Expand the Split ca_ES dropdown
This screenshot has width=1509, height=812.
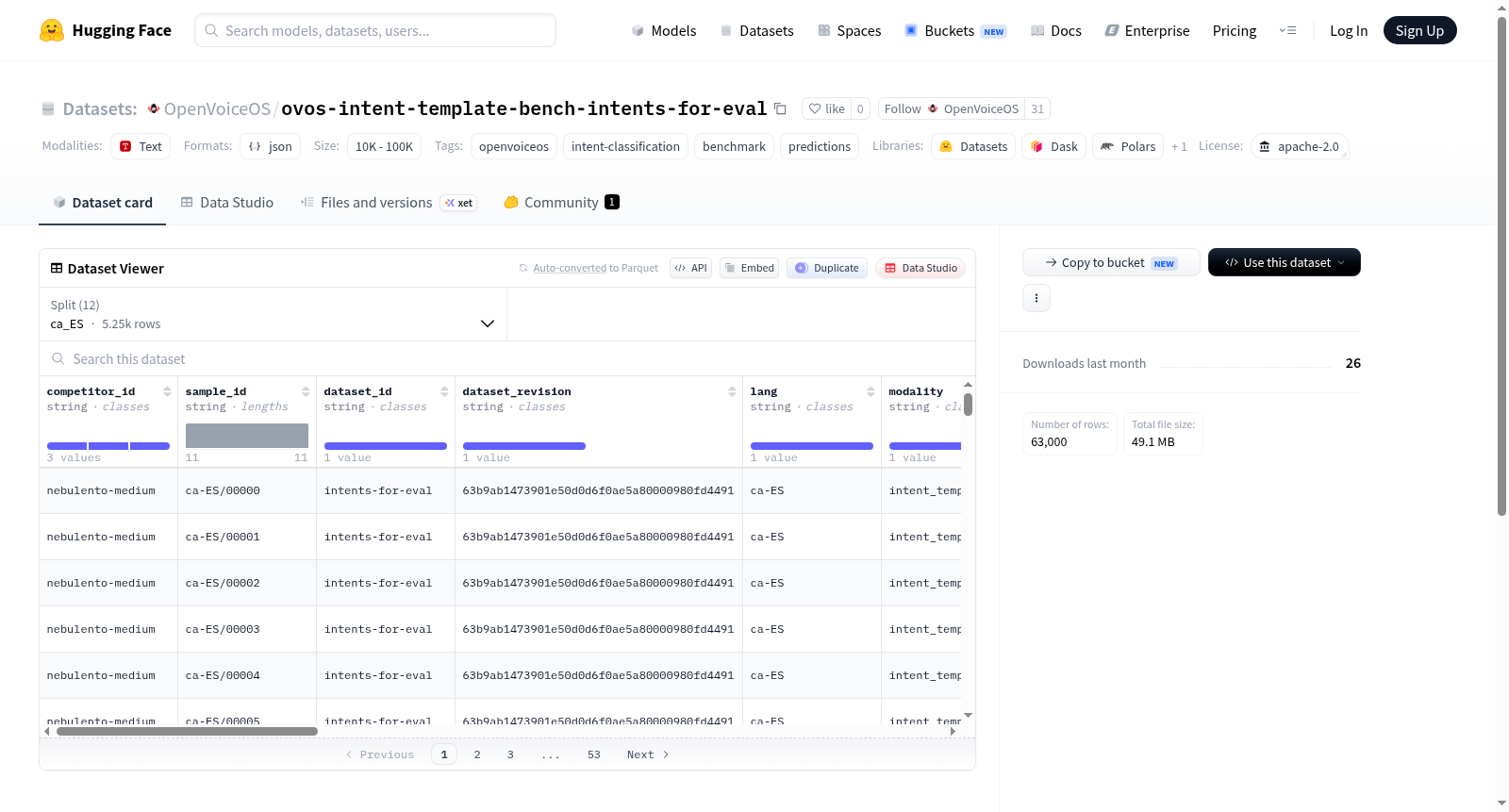[x=273, y=314]
